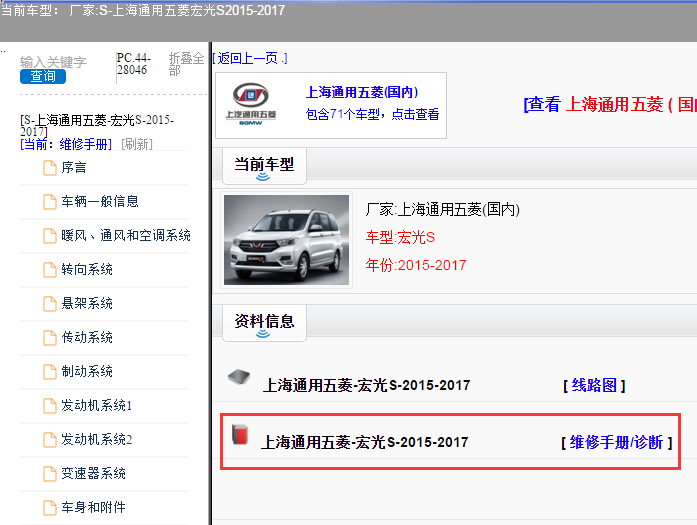The height and width of the screenshot is (525, 697).
Task: Select 悬架系统 in the sidebar
Action: pos(87,303)
